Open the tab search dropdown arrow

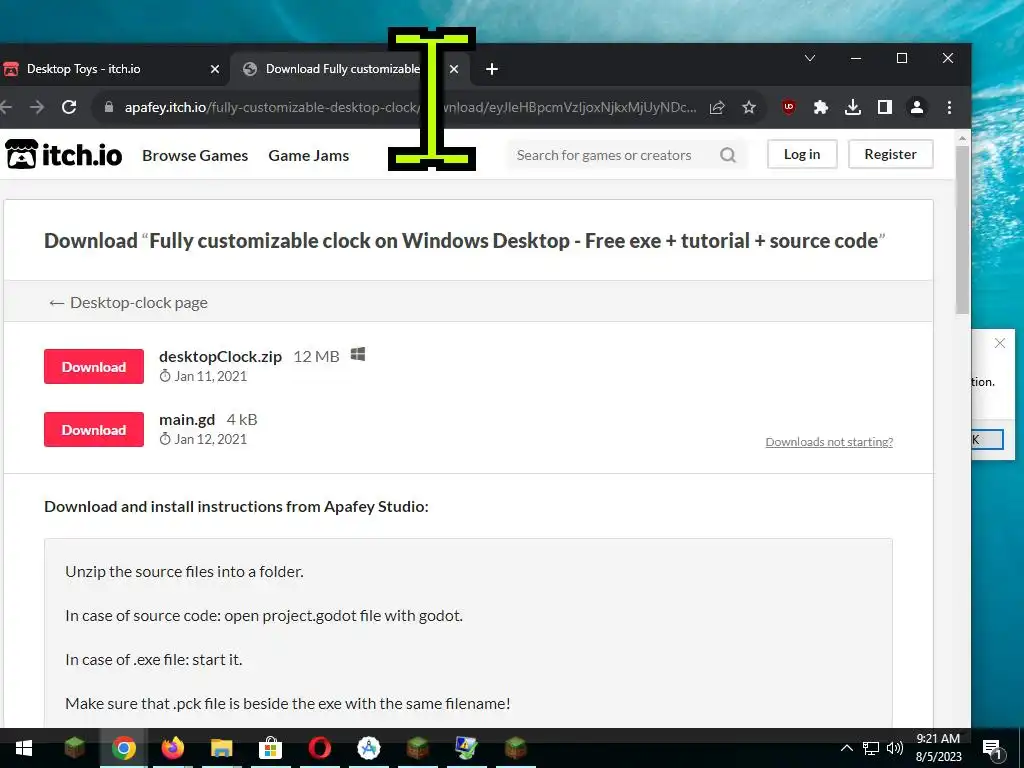point(810,58)
